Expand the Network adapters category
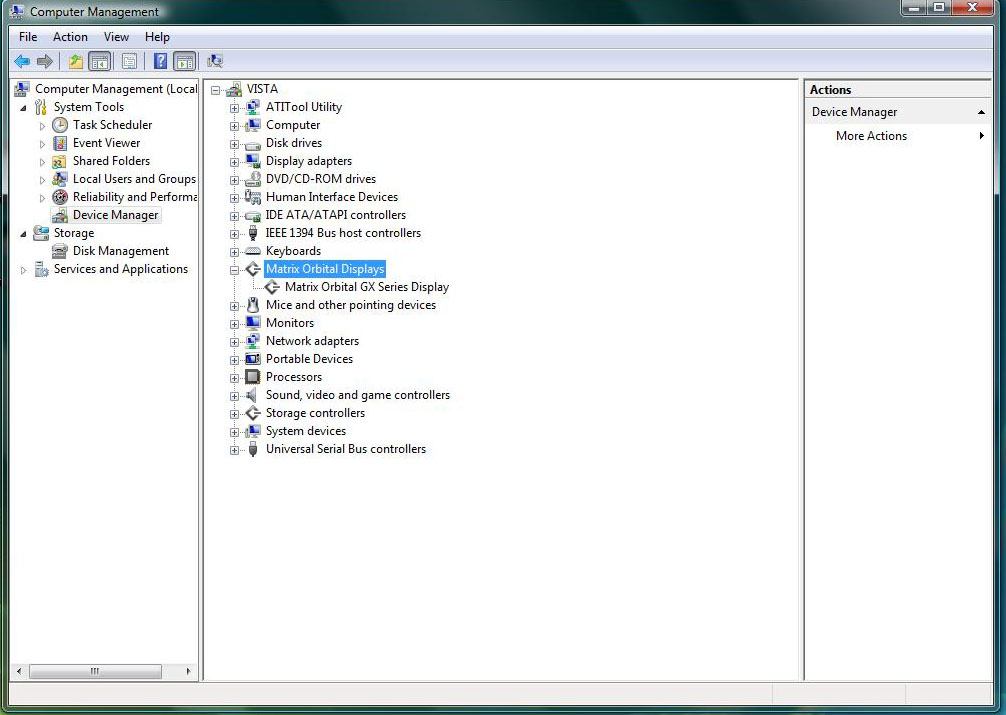Screen dimensions: 1006x715 (234, 341)
